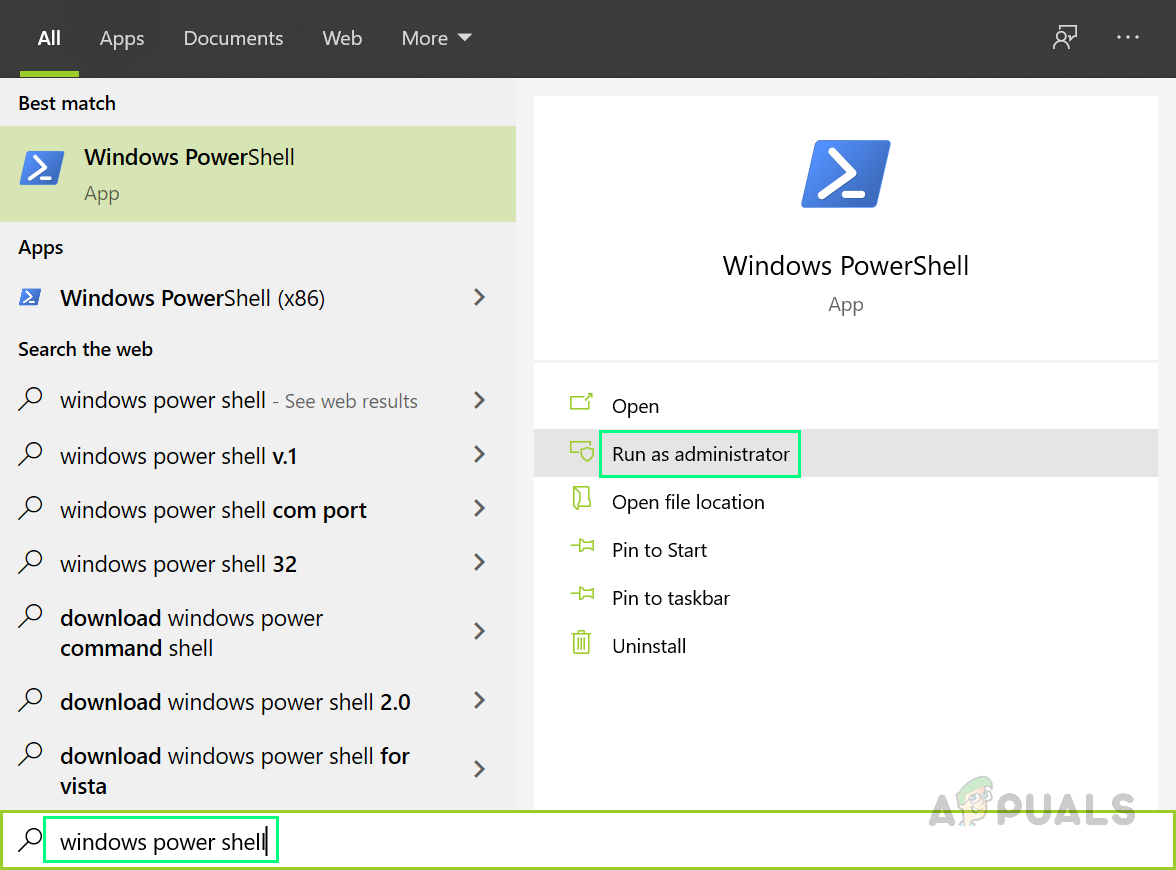The height and width of the screenshot is (870, 1176).
Task: Click the feedback person icon in top bar
Action: pyautogui.click(x=1064, y=38)
